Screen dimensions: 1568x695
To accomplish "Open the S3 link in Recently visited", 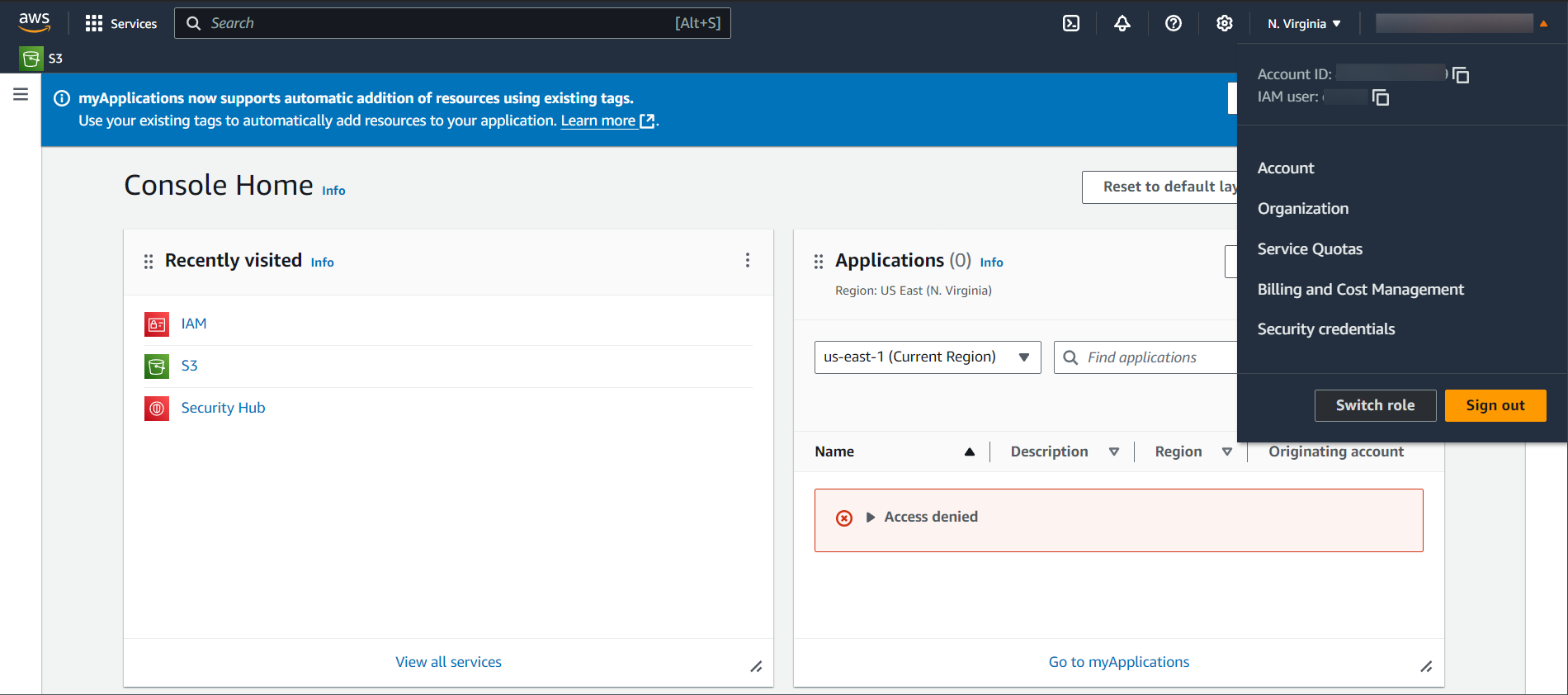I will pyautogui.click(x=189, y=366).
